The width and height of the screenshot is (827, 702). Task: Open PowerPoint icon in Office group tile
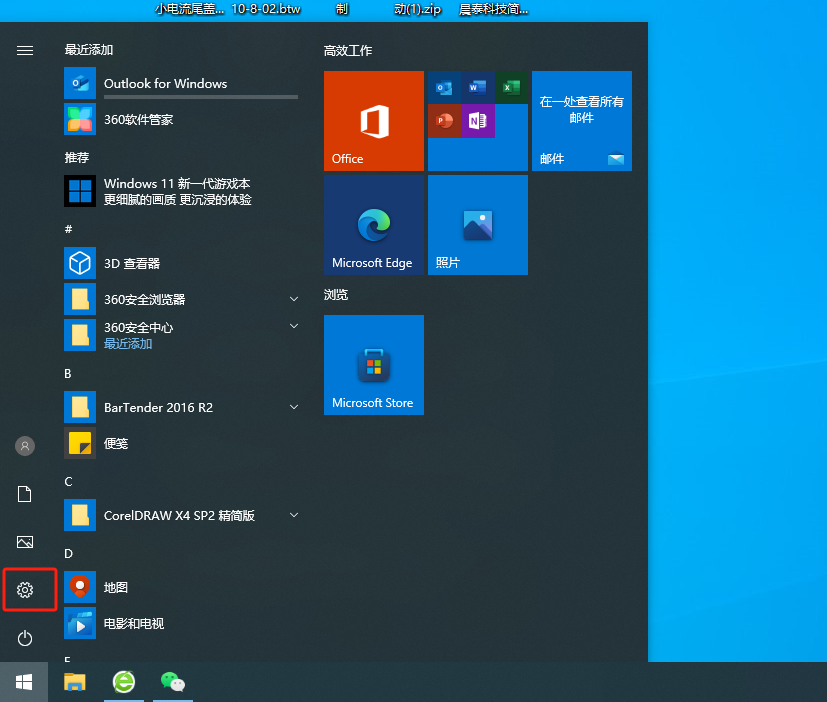pyautogui.click(x=444, y=121)
